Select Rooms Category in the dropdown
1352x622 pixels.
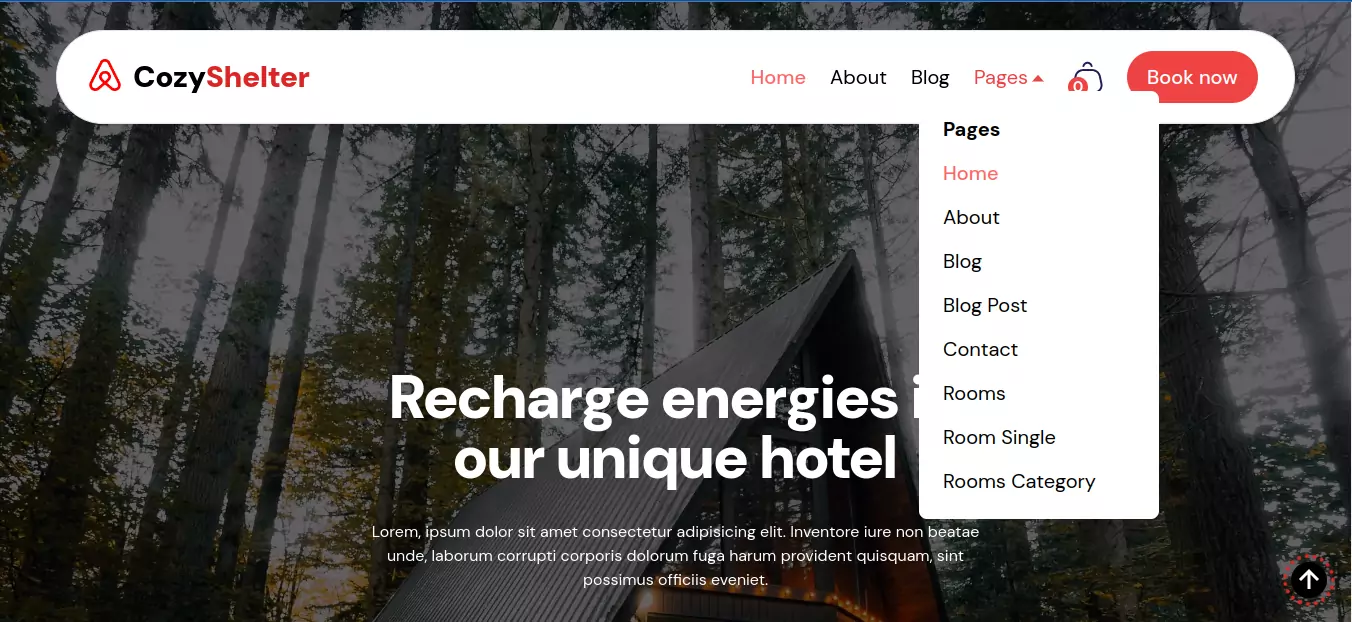[x=1019, y=481]
